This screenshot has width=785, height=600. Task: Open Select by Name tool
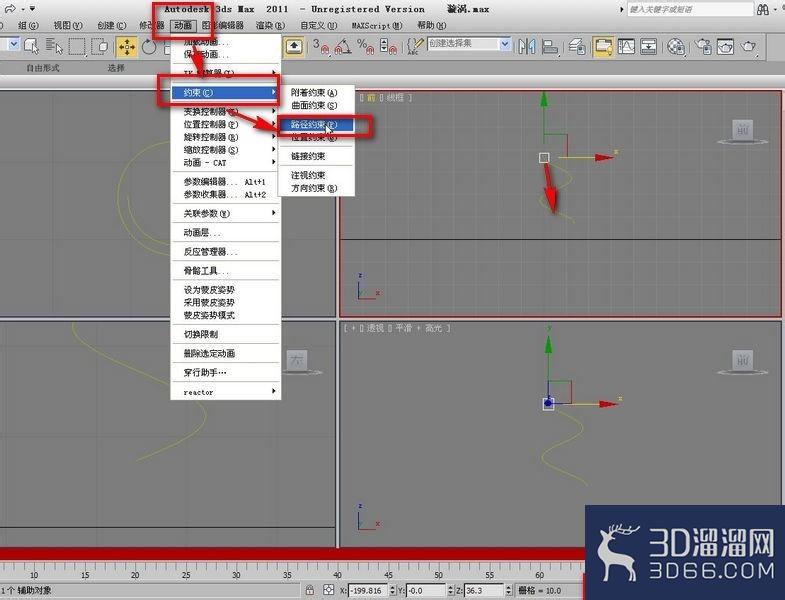click(54, 46)
